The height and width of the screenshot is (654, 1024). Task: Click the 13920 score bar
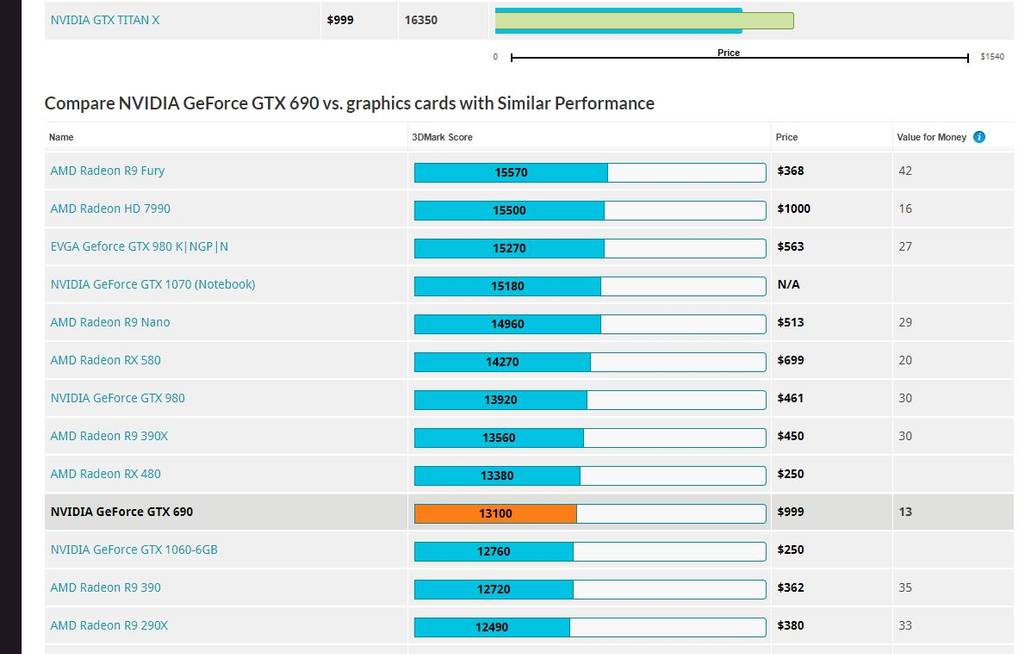590,400
